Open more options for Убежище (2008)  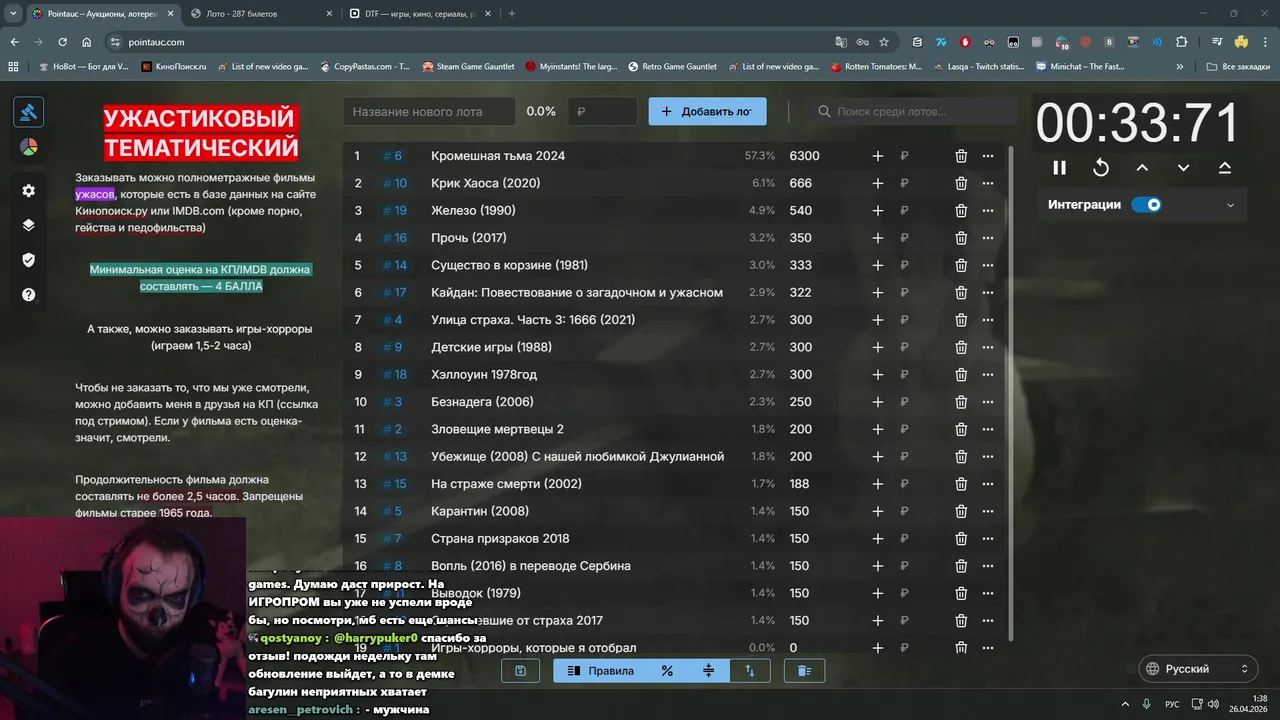click(x=988, y=457)
